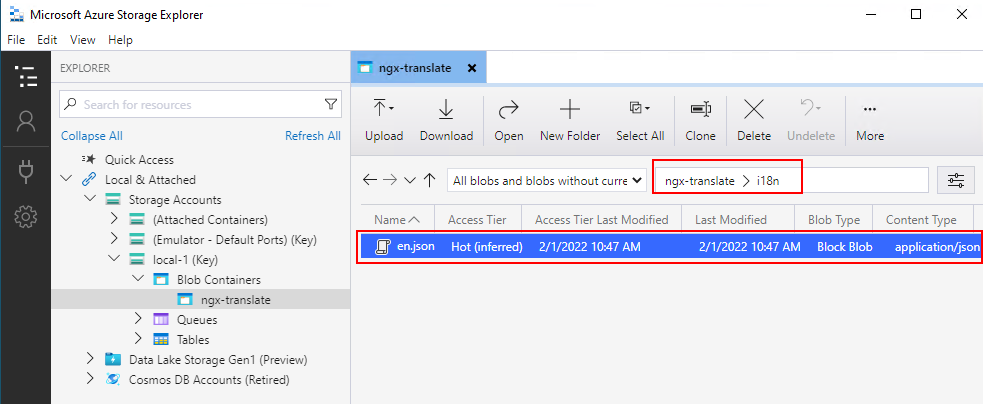Select local-1 (Key) storage account

point(185,259)
